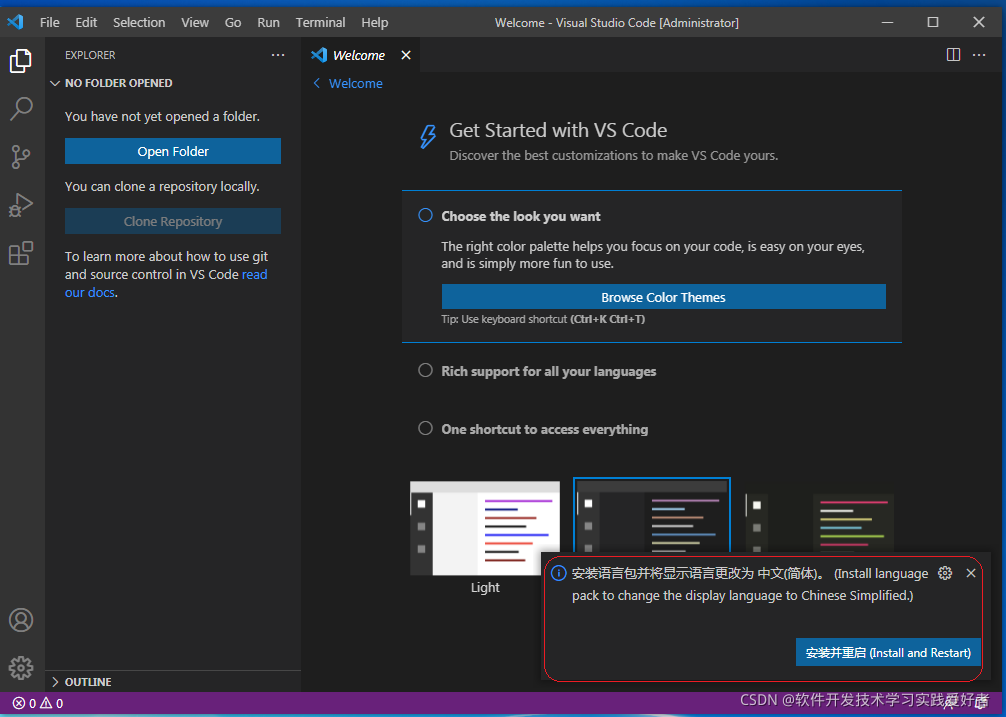Viewport: 1006px width, 717px height.
Task: Open the File menu
Action: click(x=49, y=22)
